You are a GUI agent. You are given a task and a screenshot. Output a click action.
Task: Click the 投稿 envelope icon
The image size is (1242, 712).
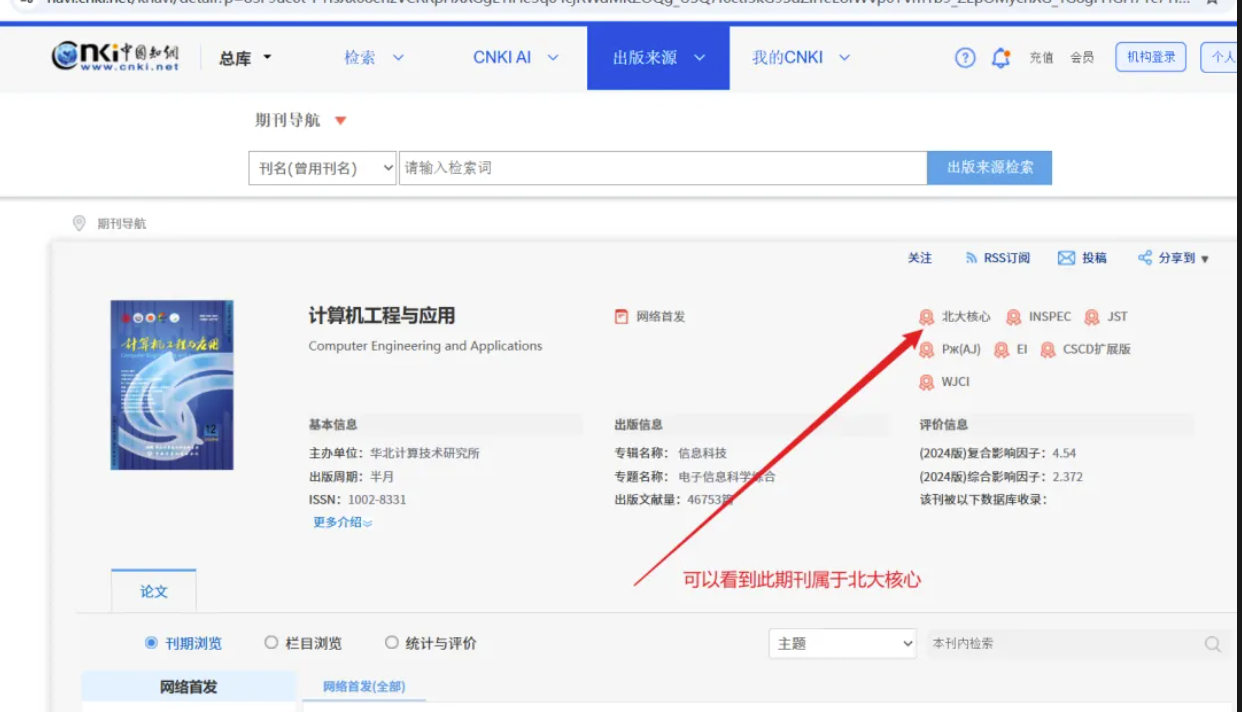(x=1066, y=258)
